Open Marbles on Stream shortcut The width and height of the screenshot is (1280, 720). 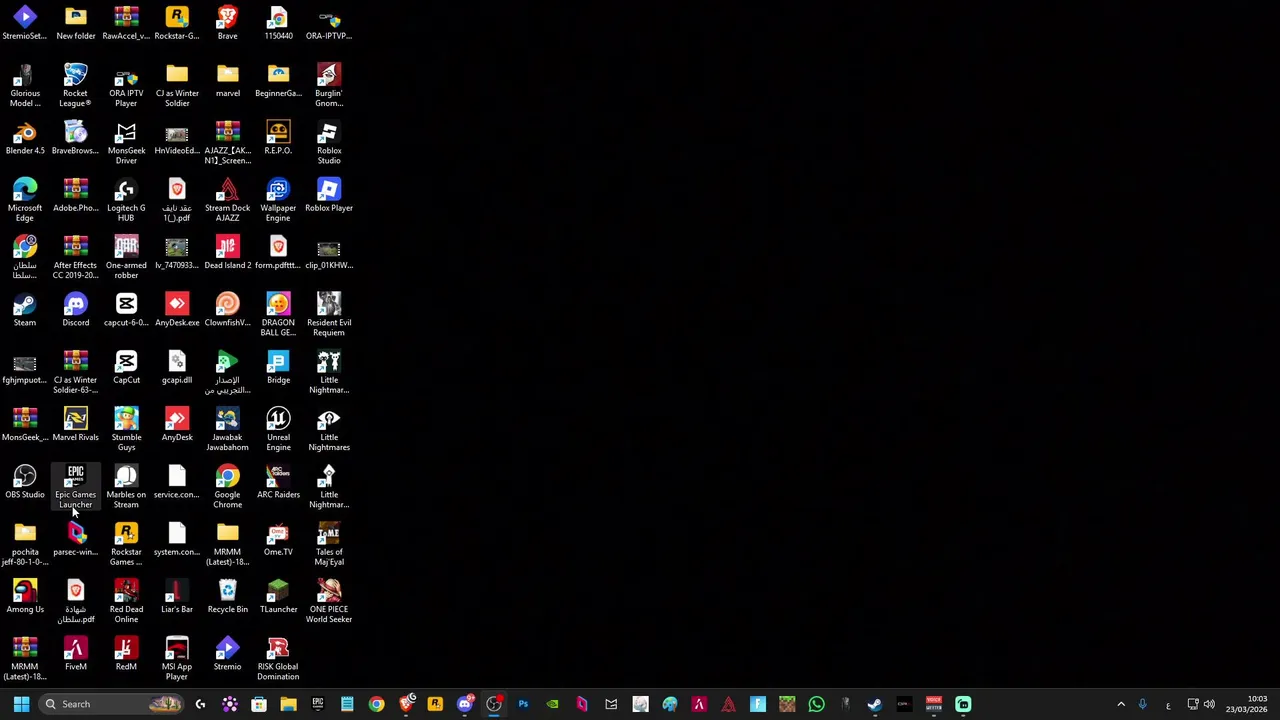(126, 486)
